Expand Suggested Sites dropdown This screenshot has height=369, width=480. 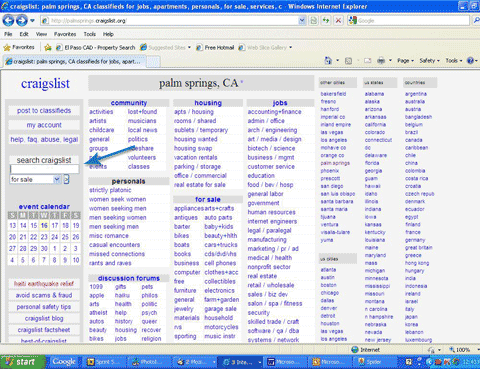coord(189,47)
